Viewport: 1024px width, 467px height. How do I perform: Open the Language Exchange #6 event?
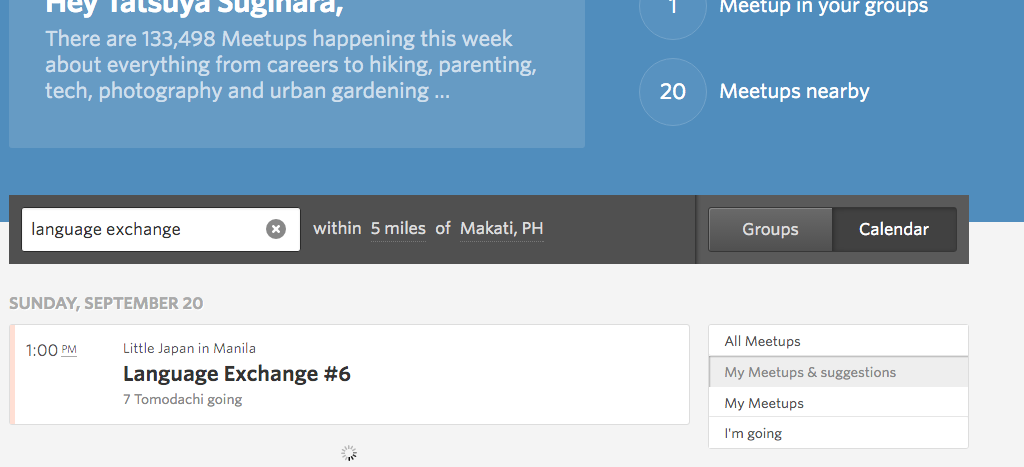(x=236, y=374)
